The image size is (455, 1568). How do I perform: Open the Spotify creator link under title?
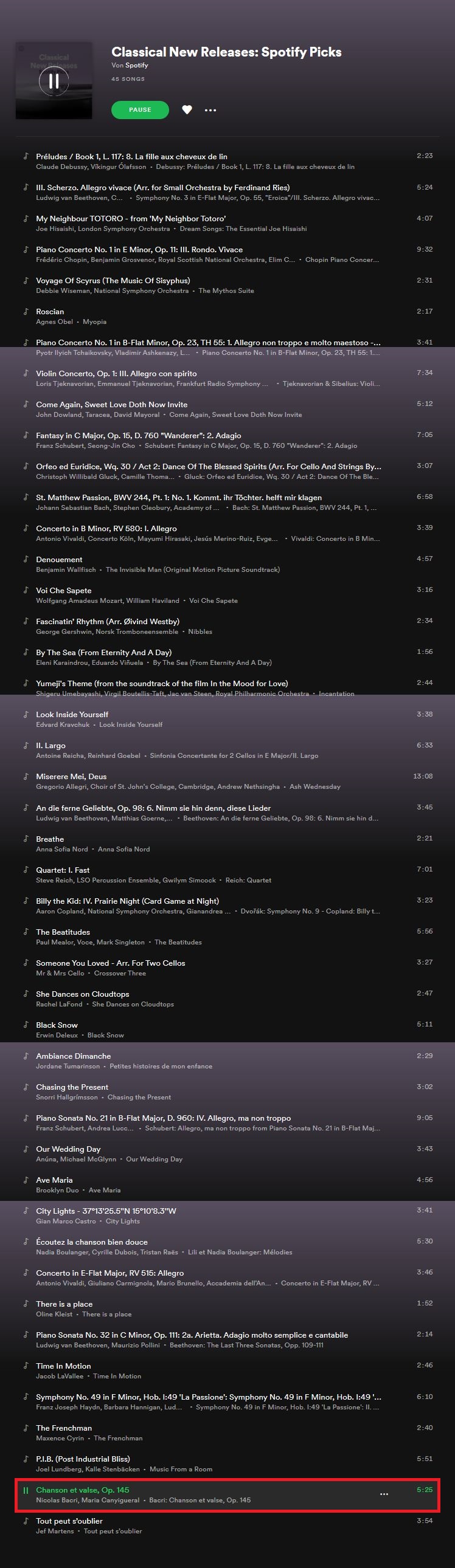click(x=136, y=65)
